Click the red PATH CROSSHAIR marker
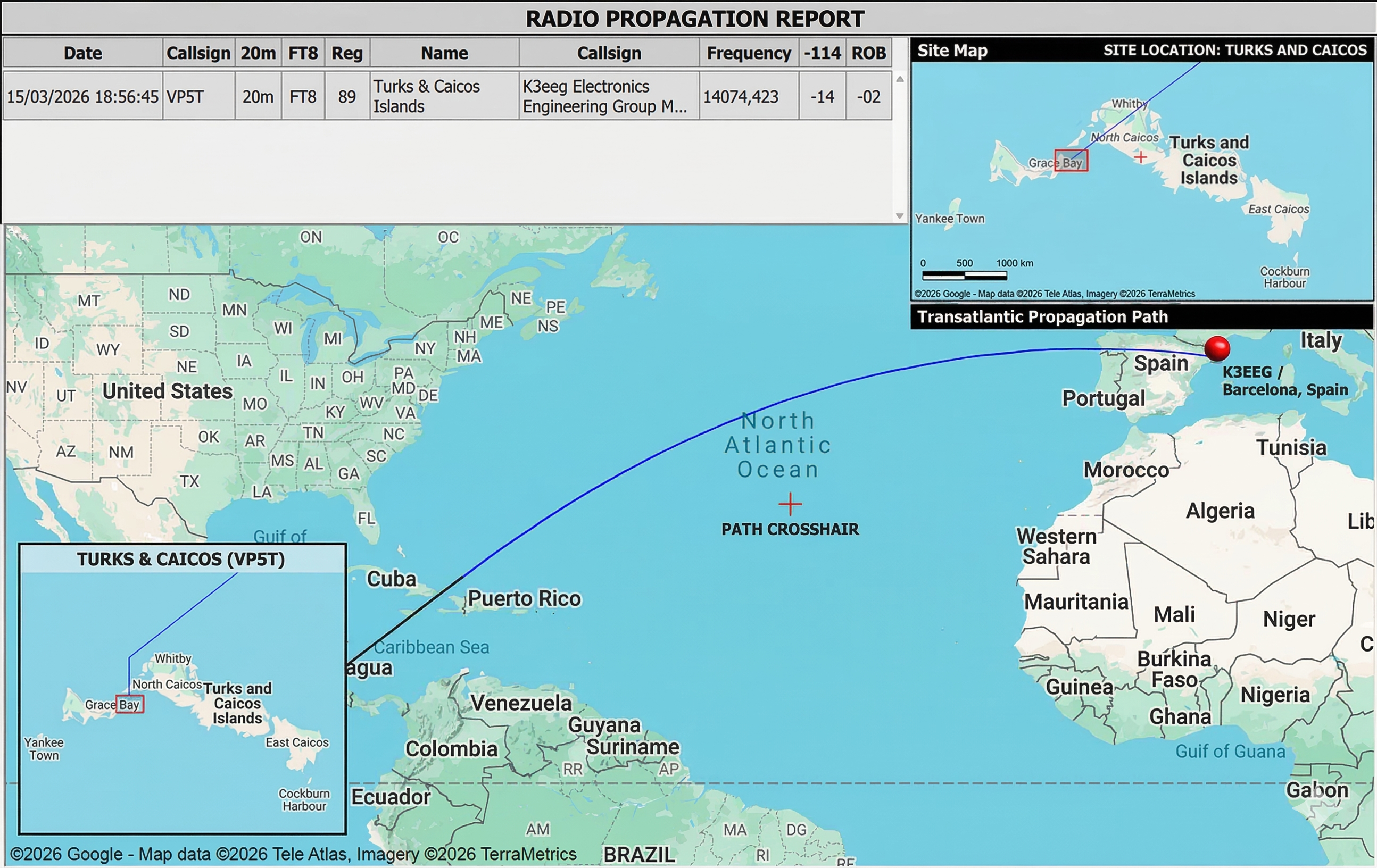Image resolution: width=1377 pixels, height=868 pixels. (790, 504)
